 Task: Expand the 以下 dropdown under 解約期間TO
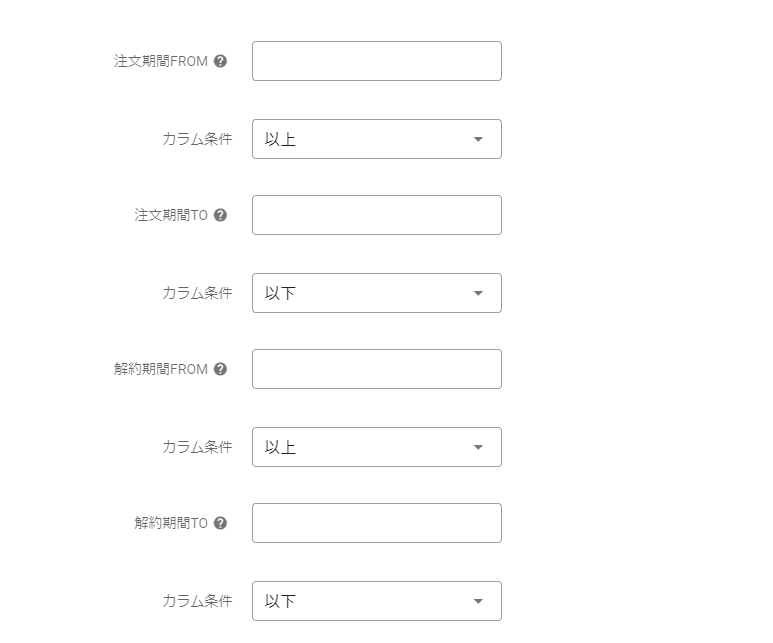pyautogui.click(x=376, y=601)
